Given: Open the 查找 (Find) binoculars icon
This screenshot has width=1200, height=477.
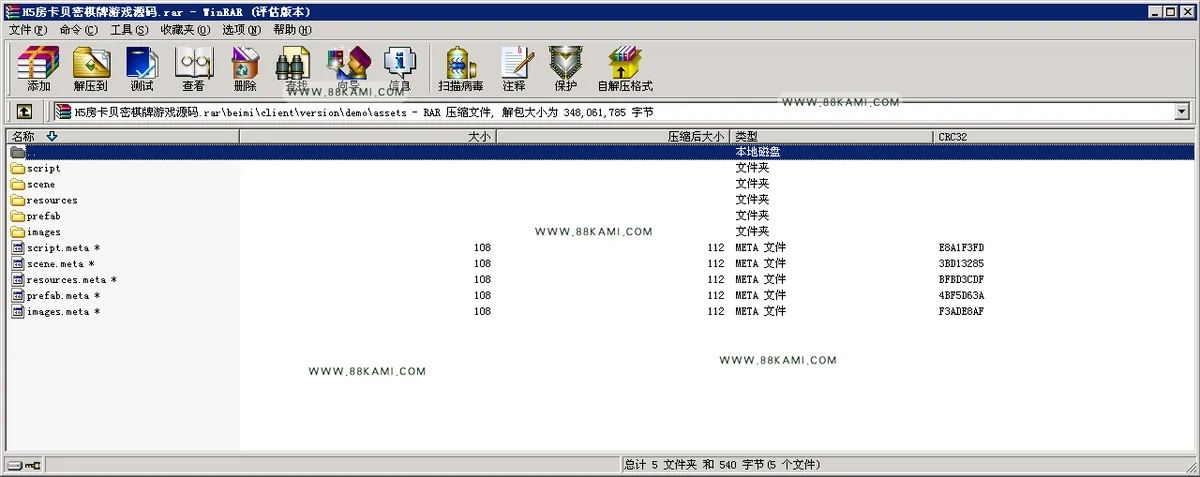Looking at the screenshot, I should (x=296, y=69).
